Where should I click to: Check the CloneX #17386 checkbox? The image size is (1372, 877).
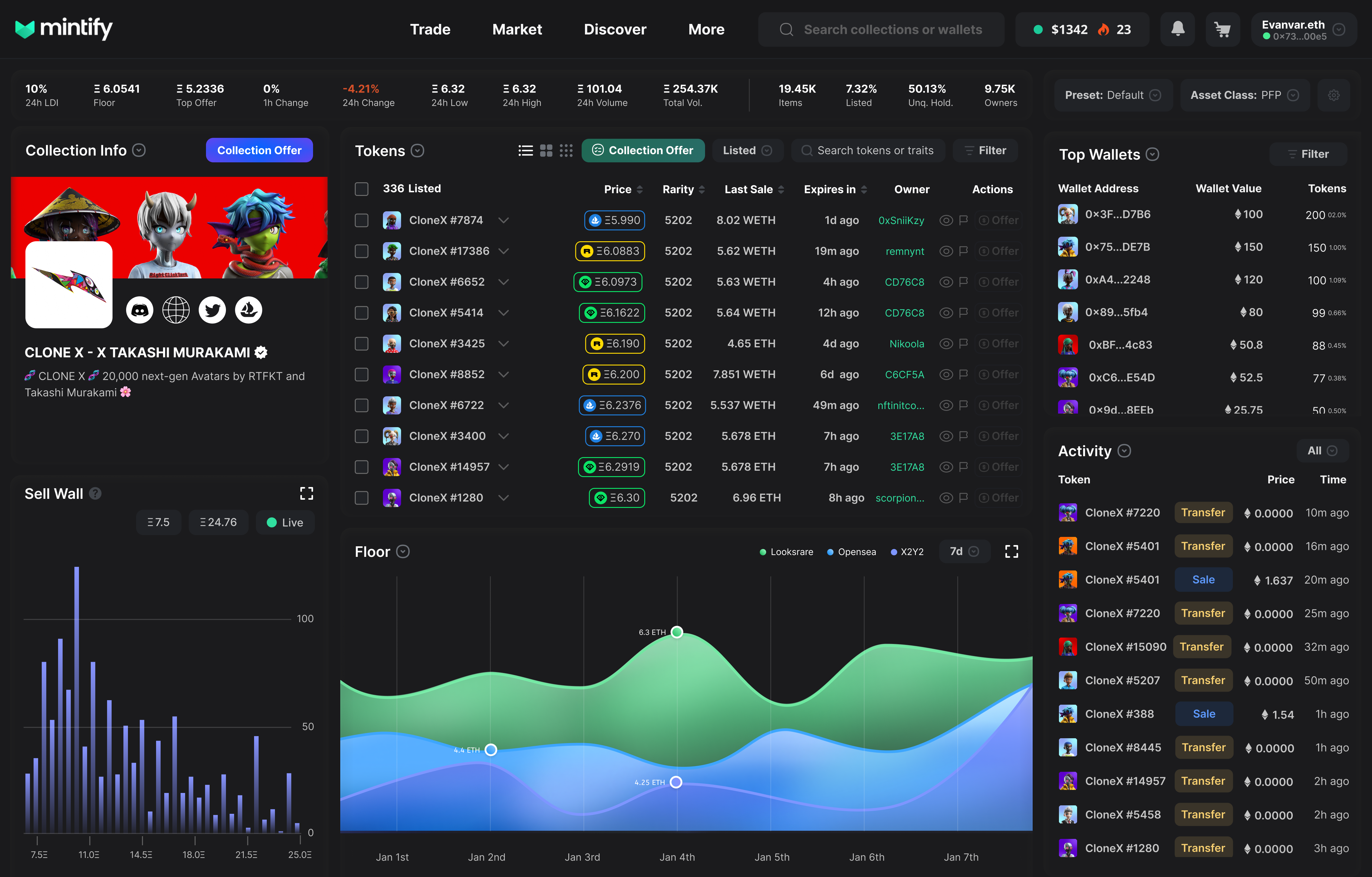pyautogui.click(x=362, y=251)
